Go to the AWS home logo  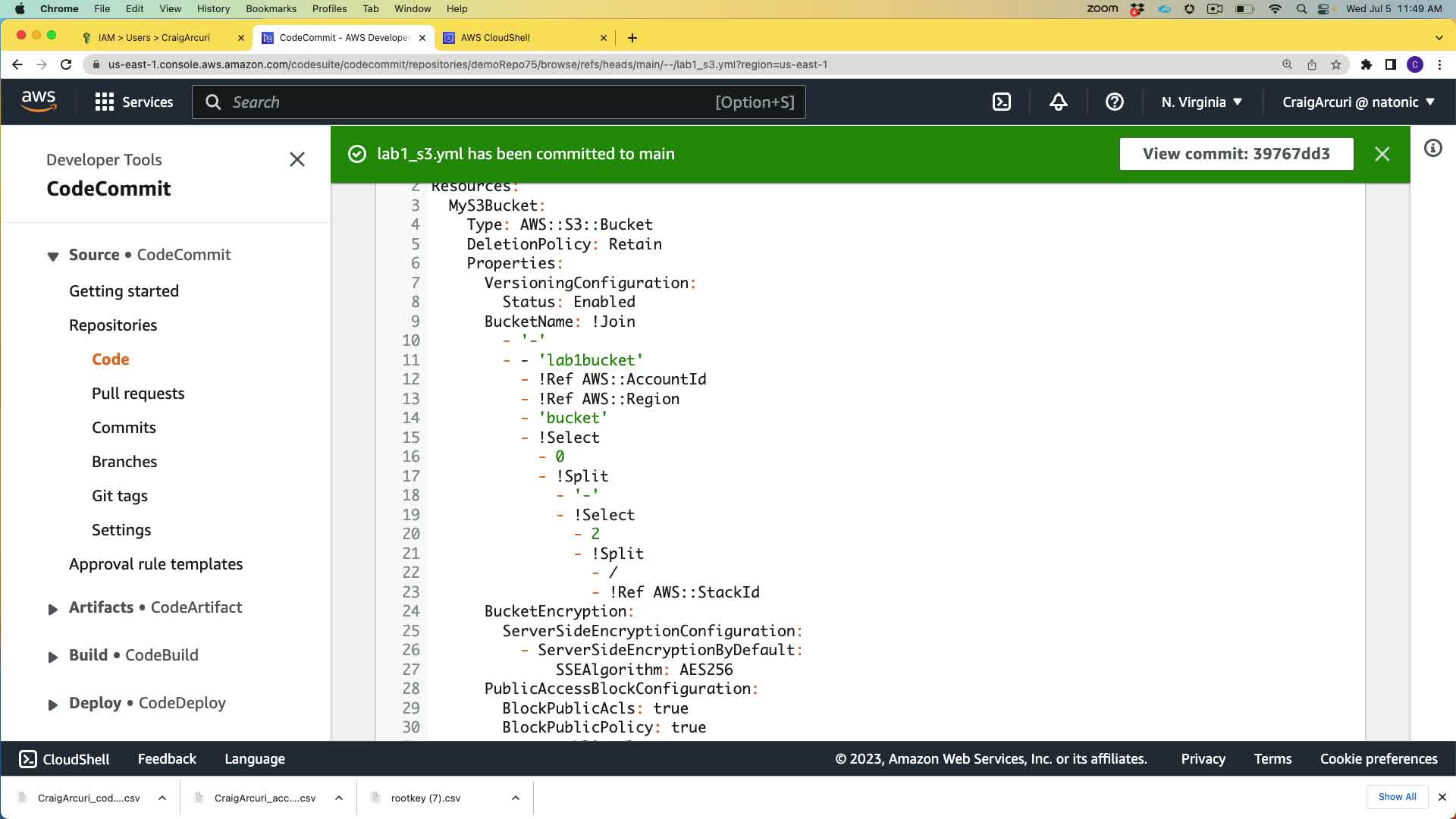click(x=39, y=101)
